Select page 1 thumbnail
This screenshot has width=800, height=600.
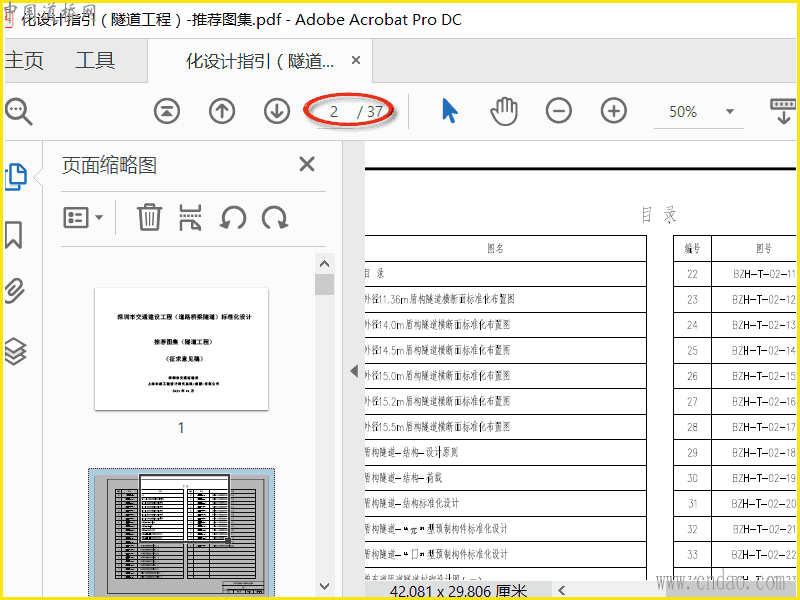tap(182, 349)
